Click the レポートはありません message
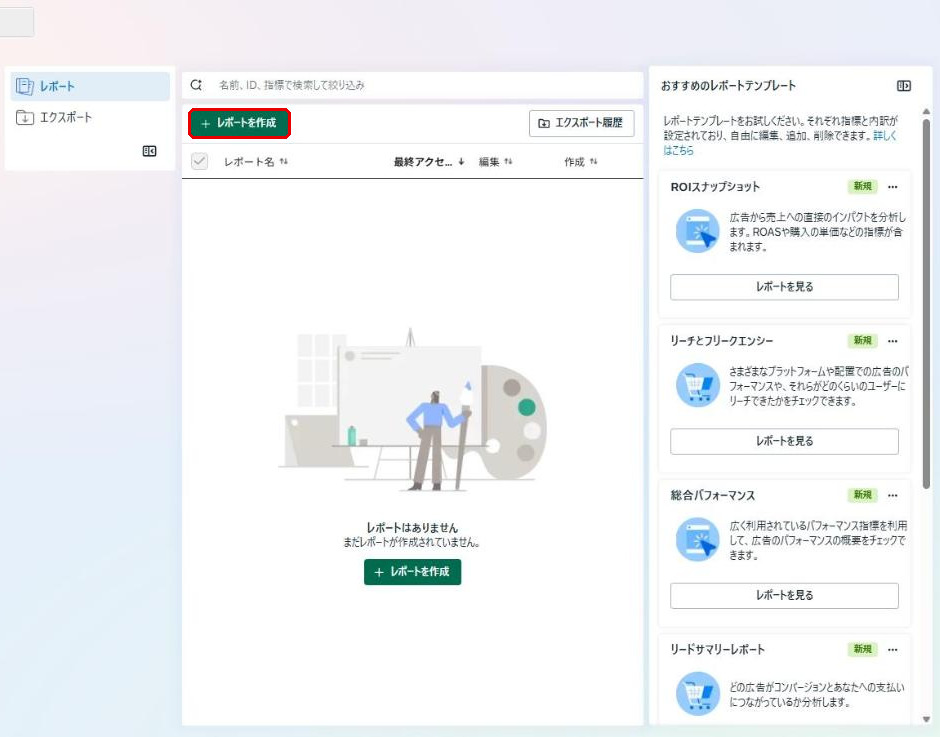This screenshot has height=737, width=940. click(412, 528)
